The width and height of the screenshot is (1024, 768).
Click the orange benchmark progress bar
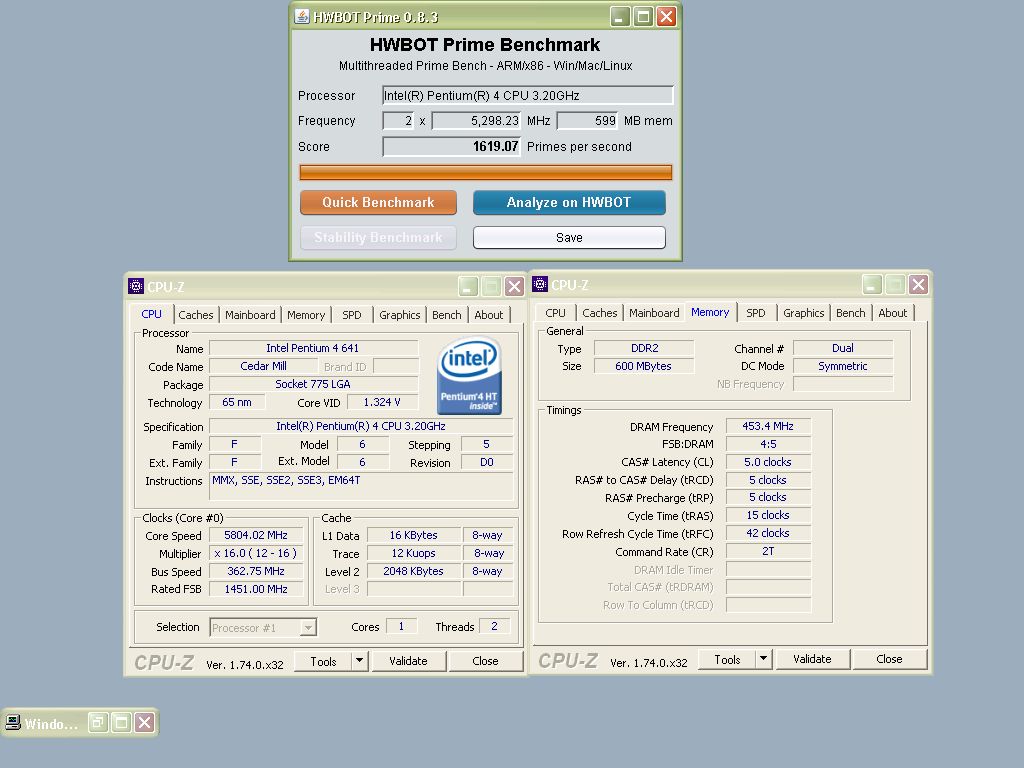point(486,172)
